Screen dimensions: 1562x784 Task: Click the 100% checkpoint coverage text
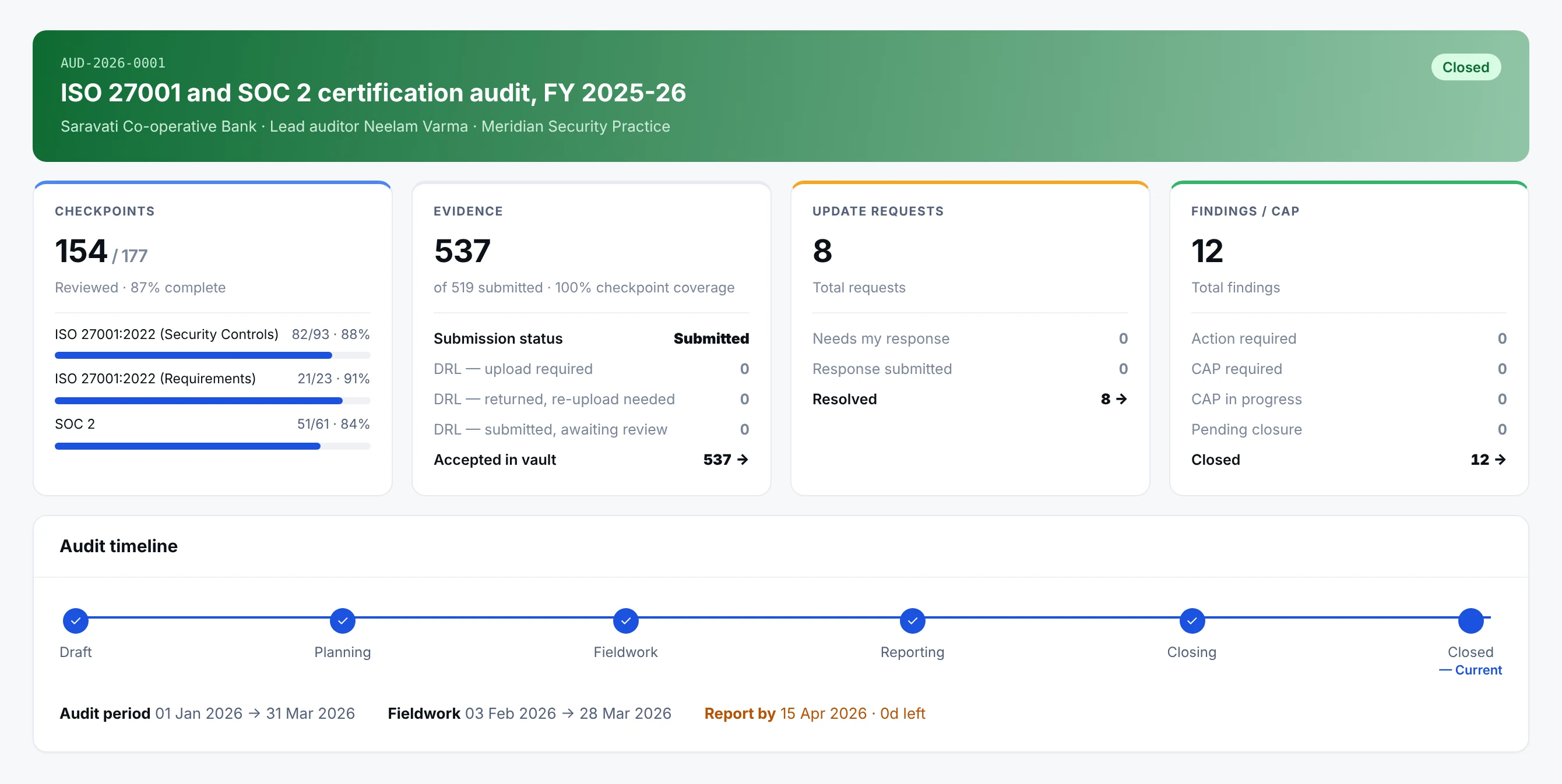pyautogui.click(x=645, y=288)
